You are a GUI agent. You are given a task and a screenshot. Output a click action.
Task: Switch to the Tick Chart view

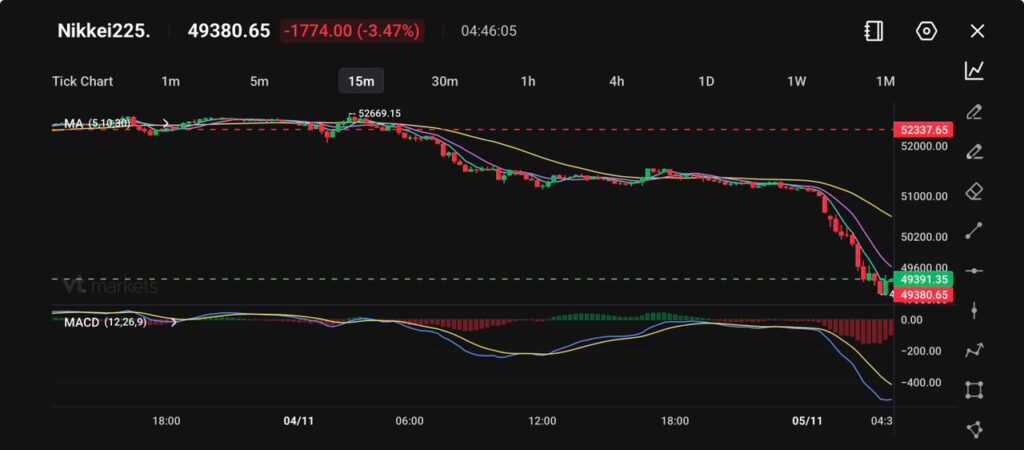click(x=82, y=81)
